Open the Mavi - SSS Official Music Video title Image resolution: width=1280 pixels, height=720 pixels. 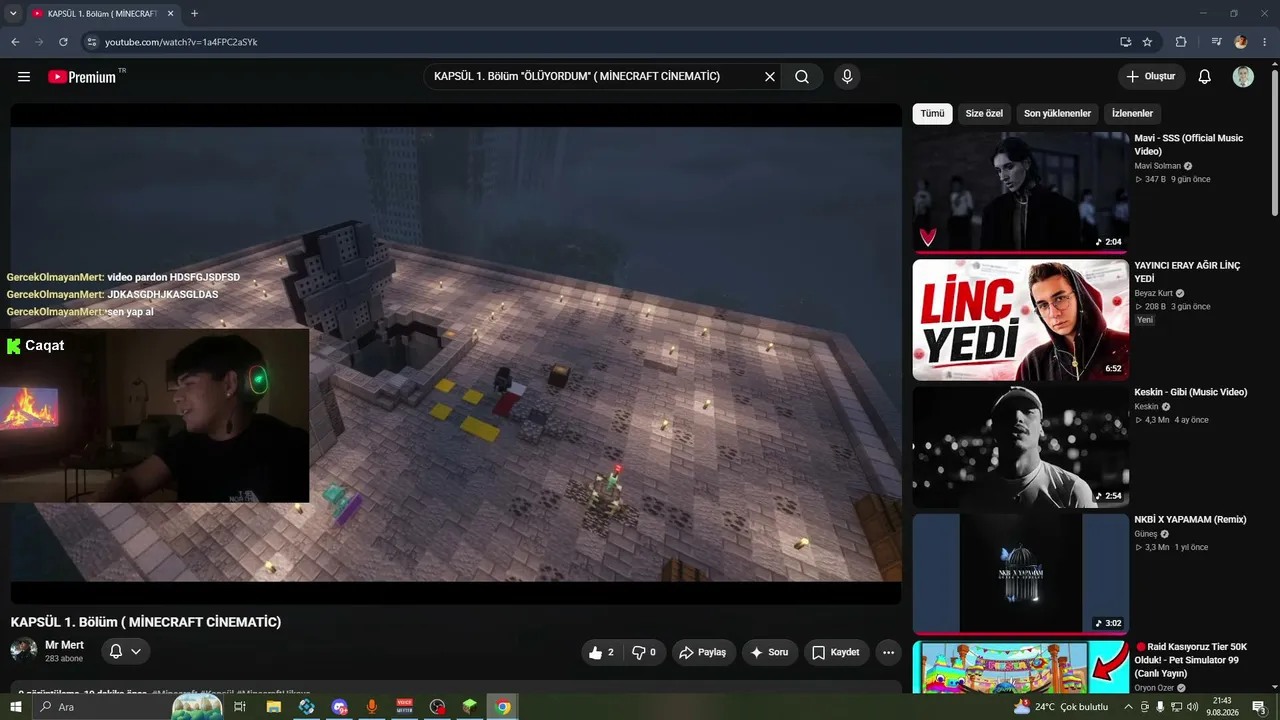coord(1189,145)
